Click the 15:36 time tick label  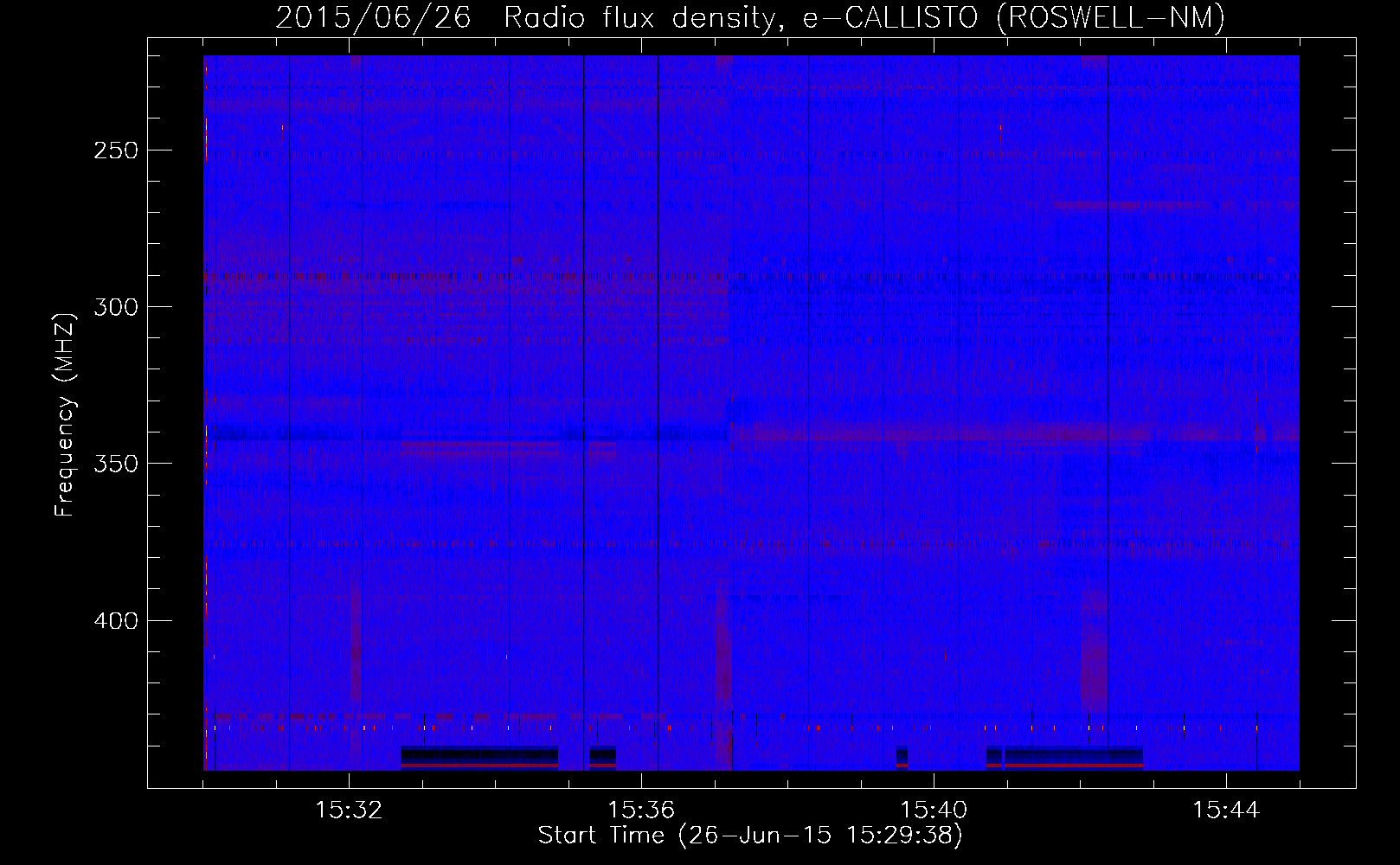641,811
